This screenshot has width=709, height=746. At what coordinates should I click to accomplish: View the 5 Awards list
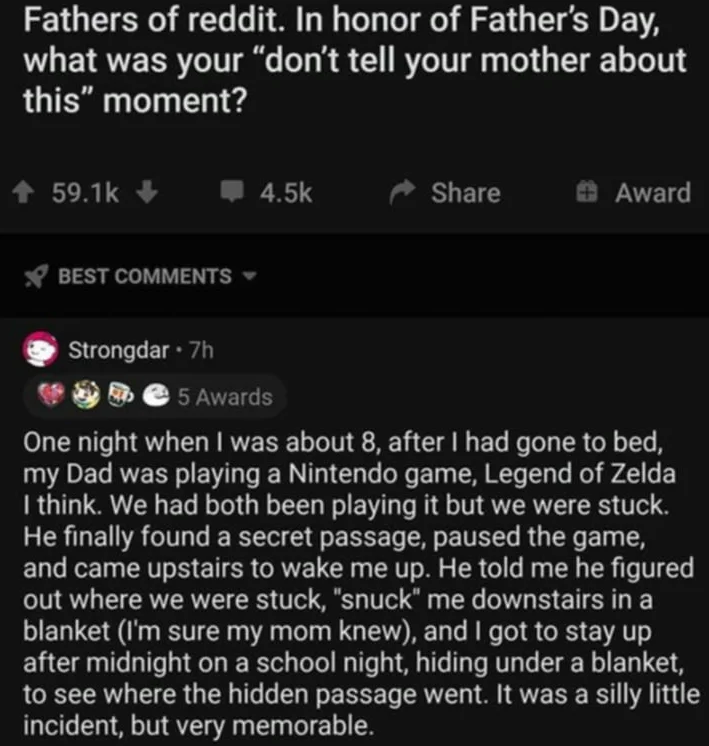[224, 397]
